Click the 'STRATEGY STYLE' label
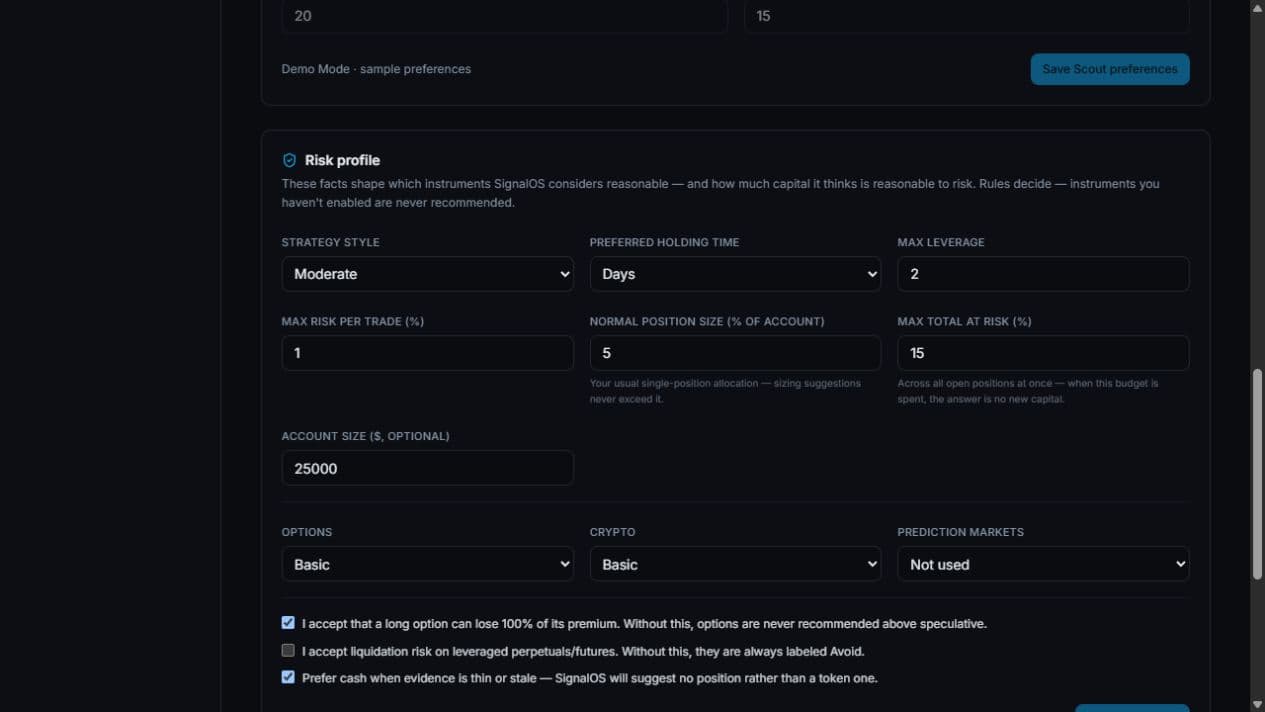This screenshot has width=1265, height=712. [x=330, y=242]
